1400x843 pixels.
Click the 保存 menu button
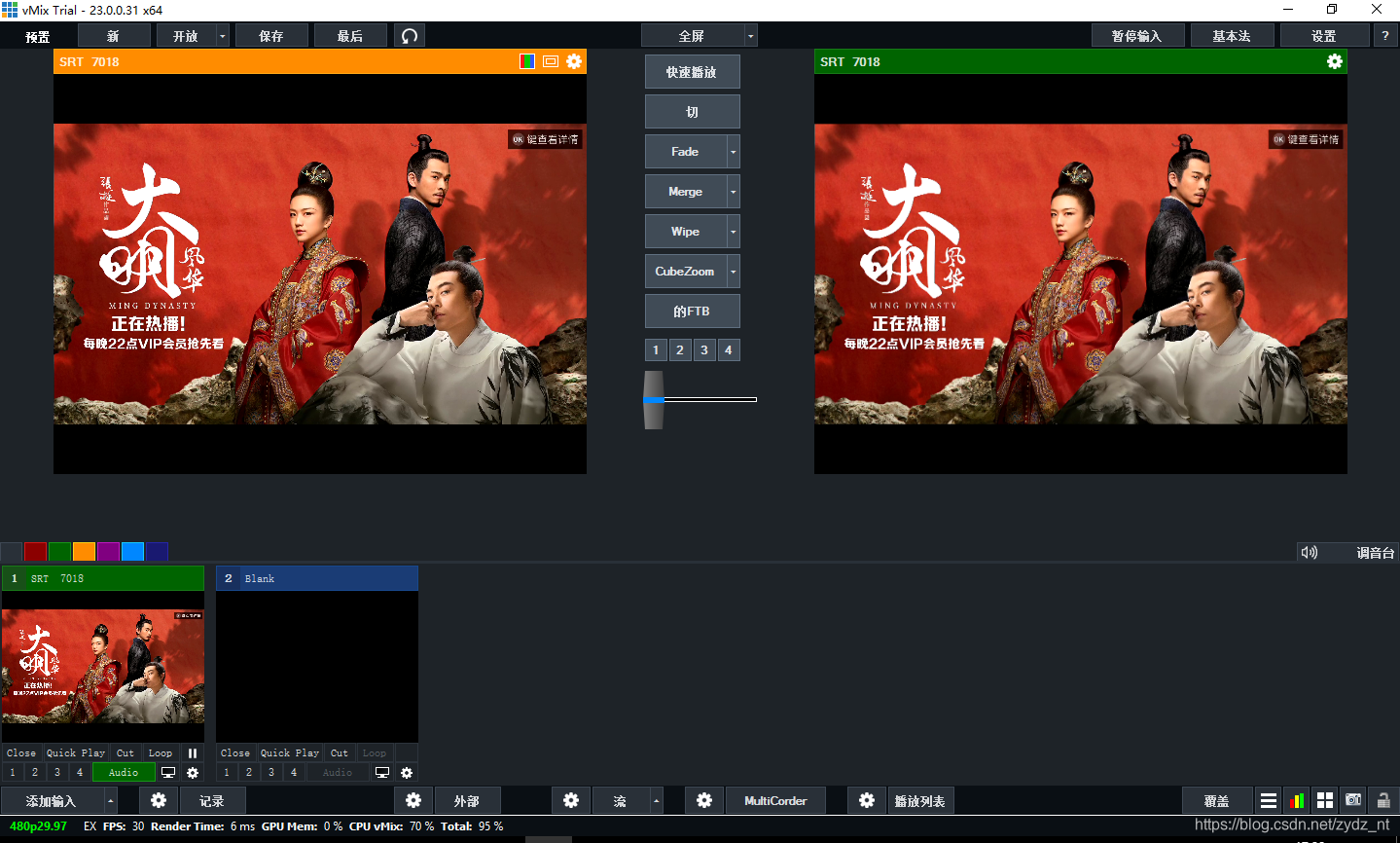coord(271,36)
